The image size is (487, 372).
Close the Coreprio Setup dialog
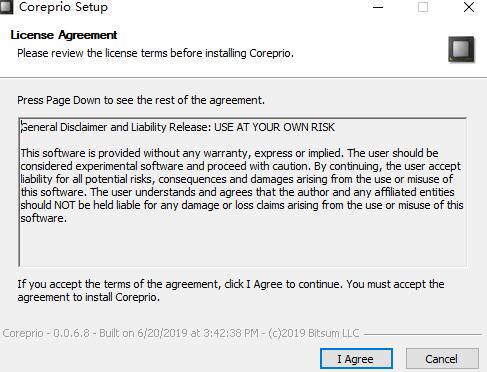point(469,7)
